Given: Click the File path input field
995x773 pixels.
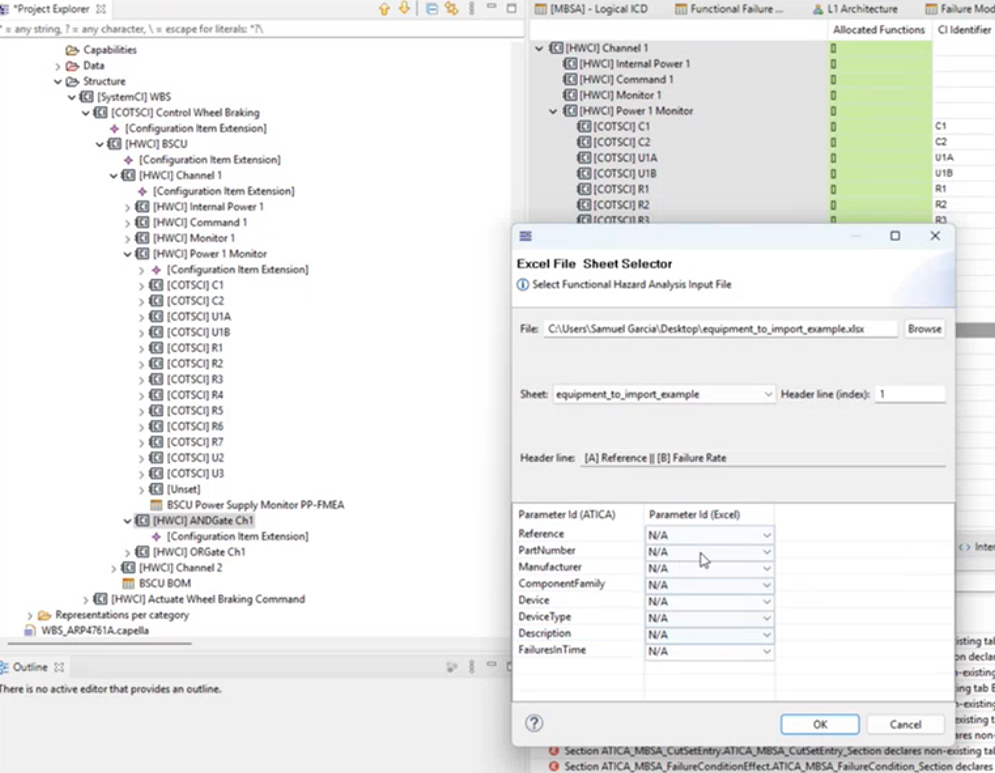Looking at the screenshot, I should pos(720,329).
